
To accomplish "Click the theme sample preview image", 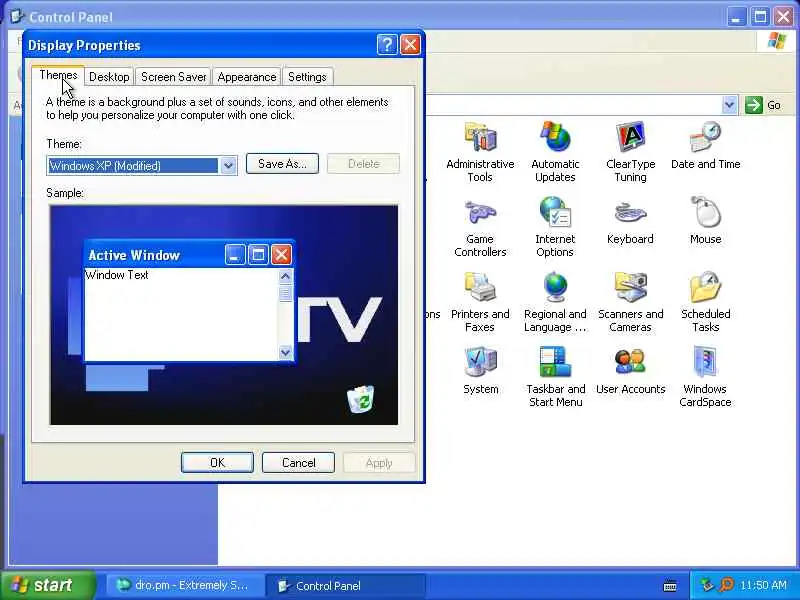I will (x=224, y=315).
